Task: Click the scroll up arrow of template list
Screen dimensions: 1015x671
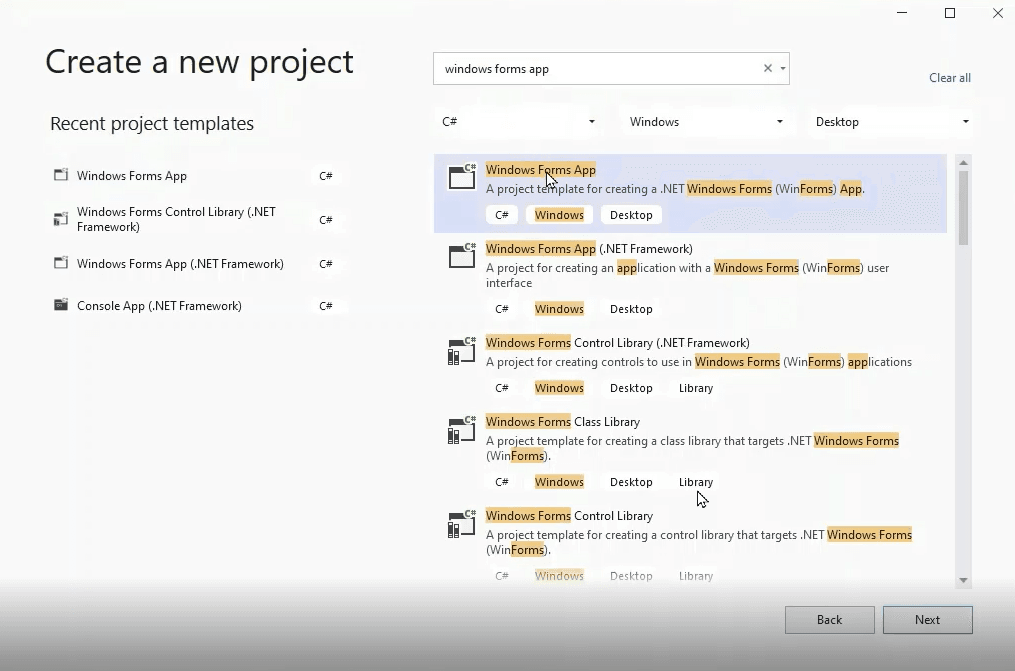Action: 963,163
